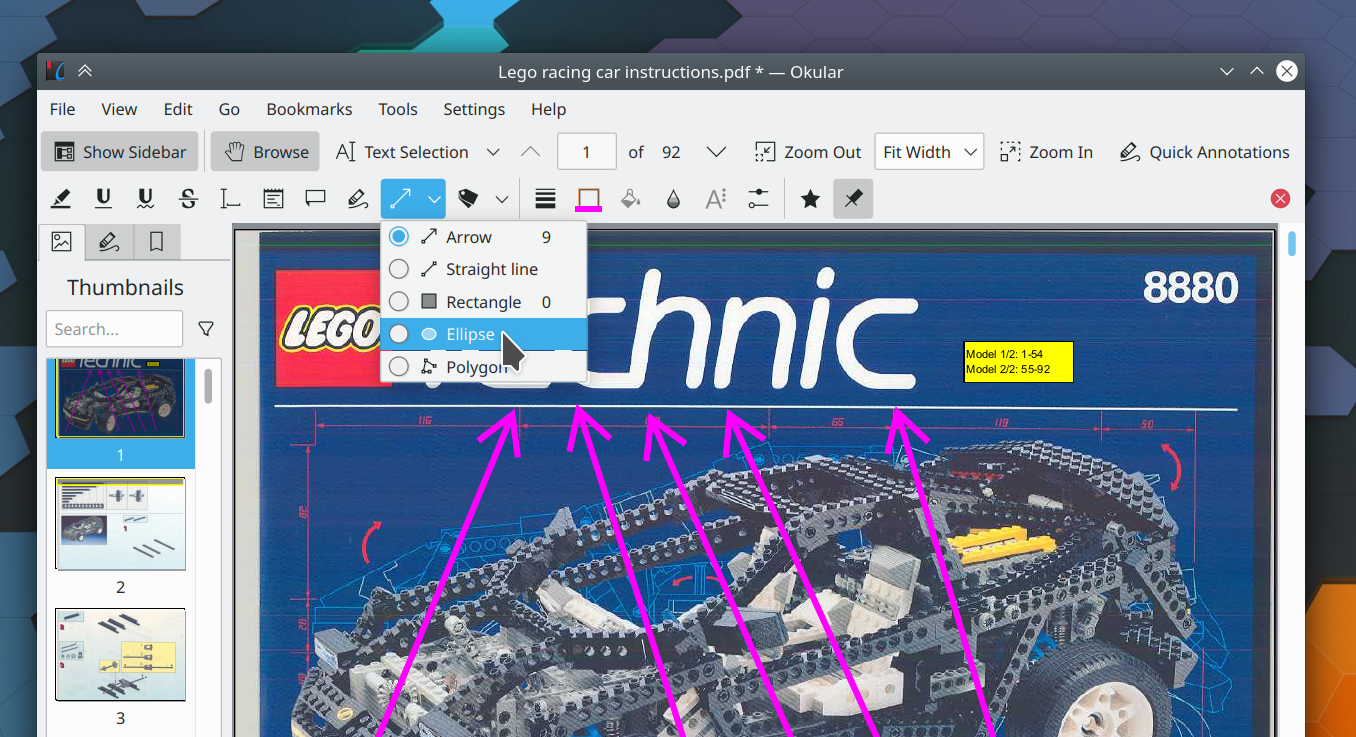1356x737 pixels.
Task: Choose the Ellipse shape option
Action: tap(399, 333)
